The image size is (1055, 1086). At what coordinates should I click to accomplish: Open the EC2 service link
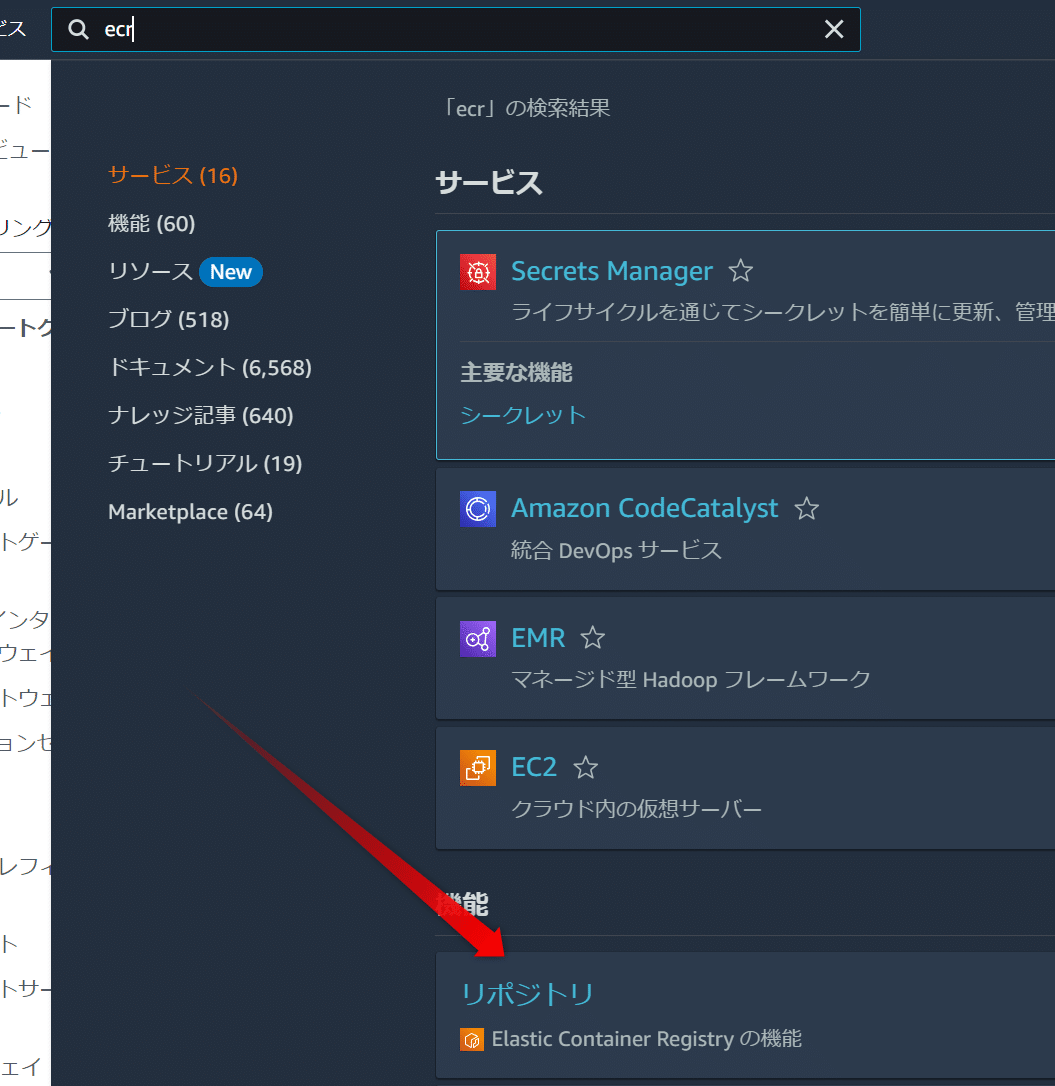(533, 767)
